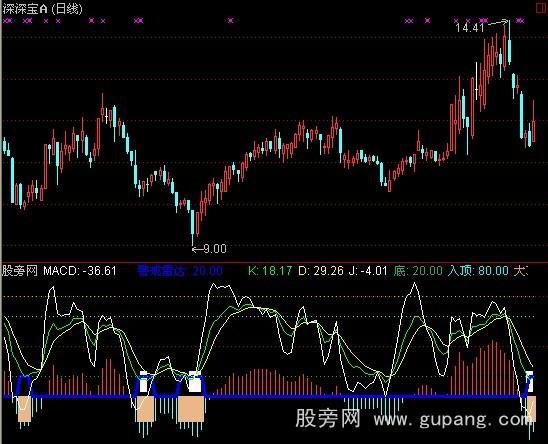Click the 入顶: 80.00 indicator label
The image size is (548, 444).
point(478,271)
